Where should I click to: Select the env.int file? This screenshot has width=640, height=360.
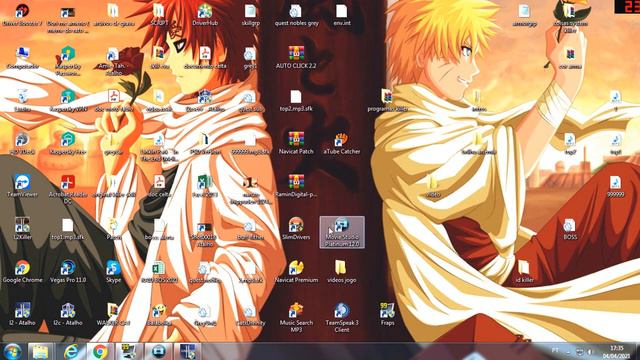[x=342, y=15]
